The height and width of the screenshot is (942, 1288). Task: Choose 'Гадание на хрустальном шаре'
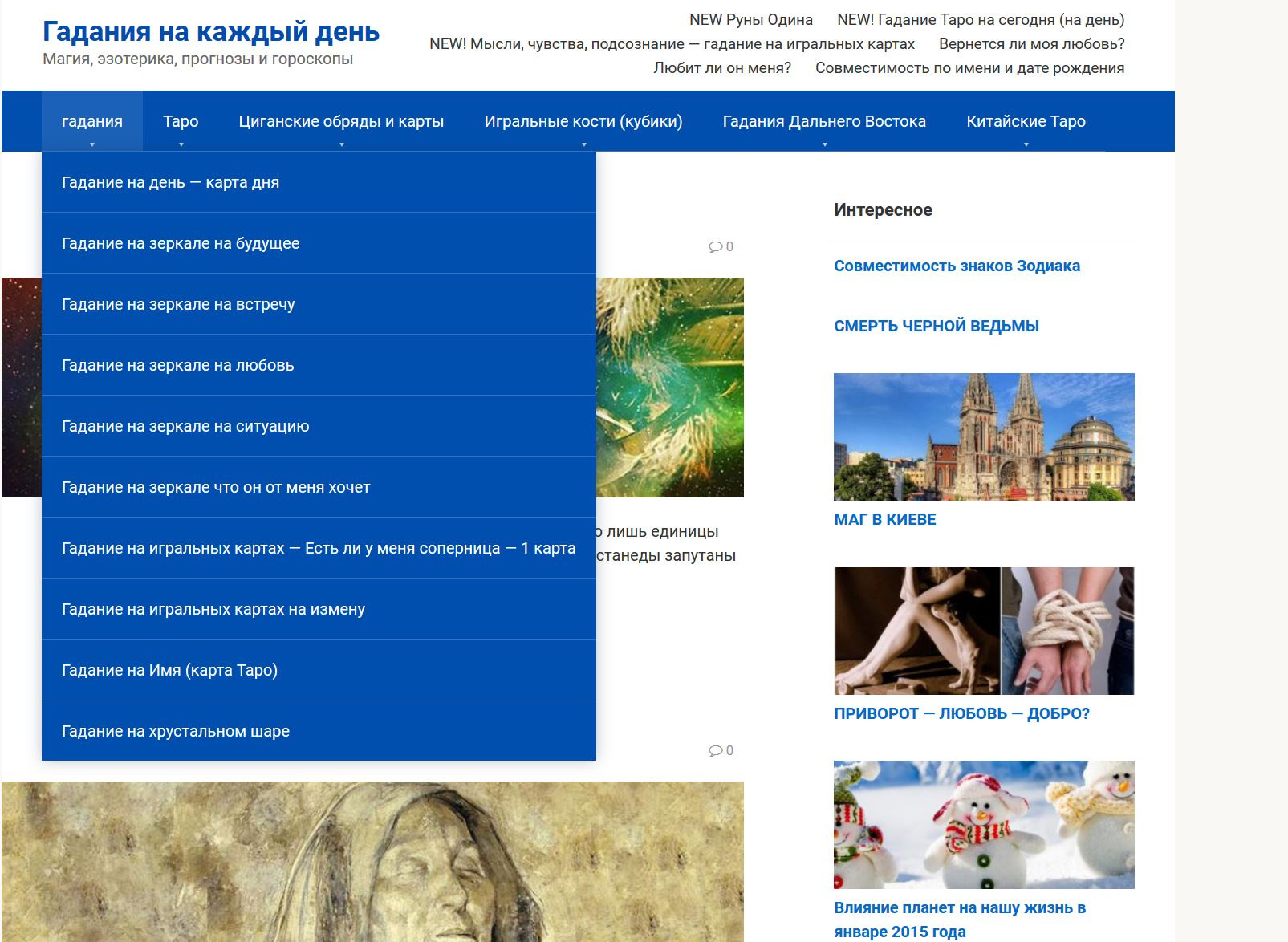[x=319, y=731]
